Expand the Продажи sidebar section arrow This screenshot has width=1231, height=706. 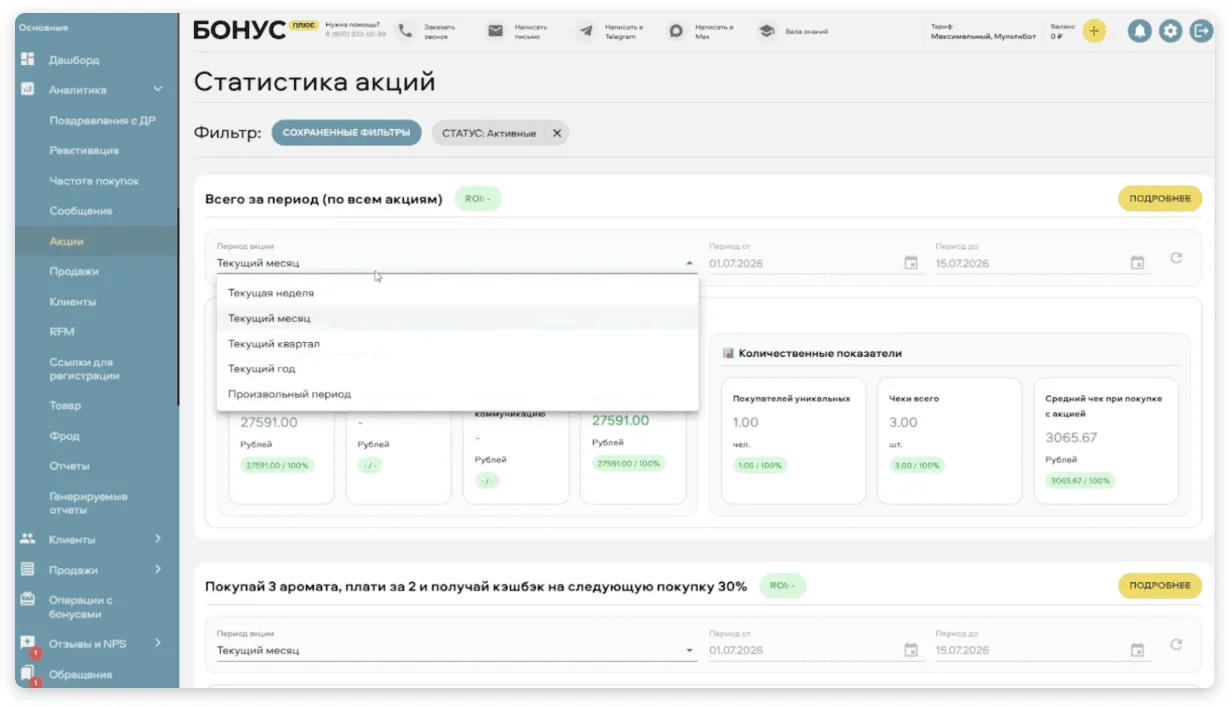(158, 570)
